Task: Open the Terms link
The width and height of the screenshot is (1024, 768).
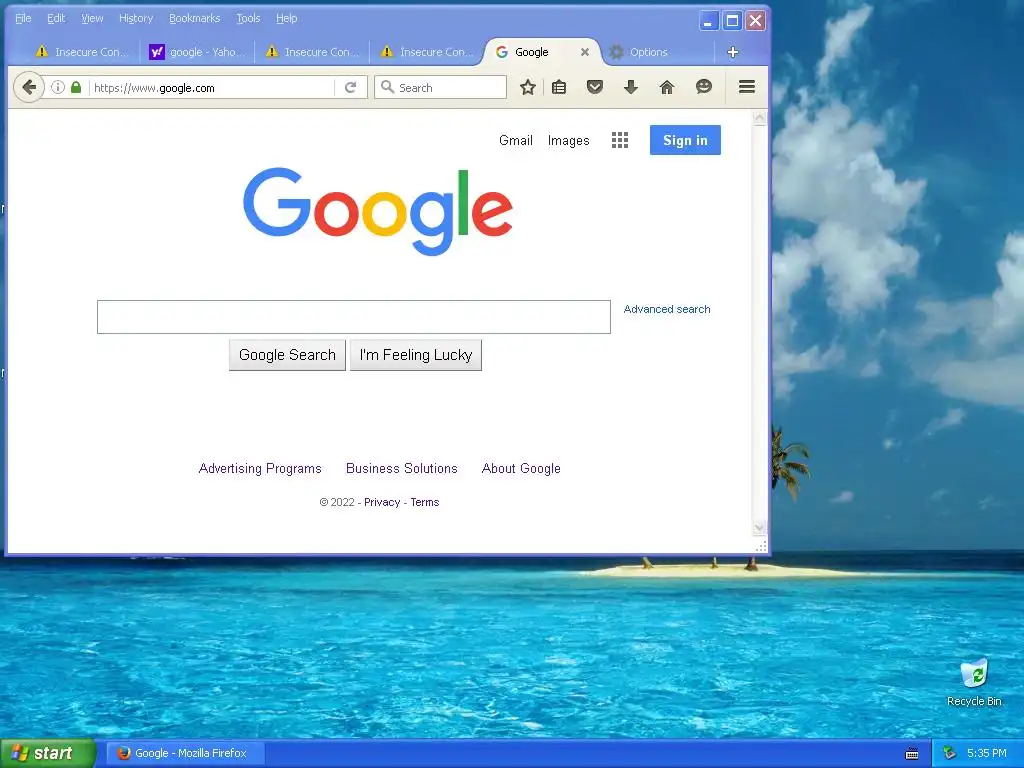Action: [424, 502]
